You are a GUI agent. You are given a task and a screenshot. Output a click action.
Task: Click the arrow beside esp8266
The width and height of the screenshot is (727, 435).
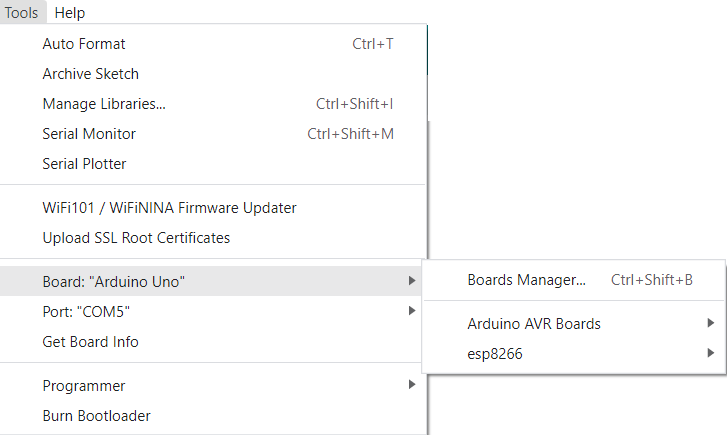tap(710, 353)
